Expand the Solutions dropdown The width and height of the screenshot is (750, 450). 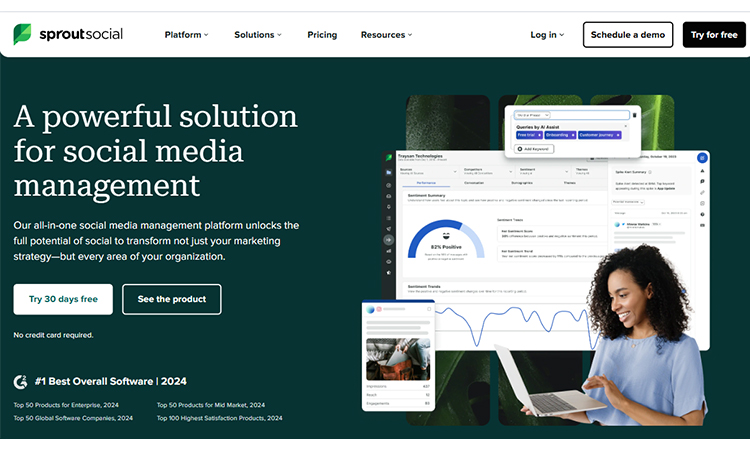tap(258, 35)
